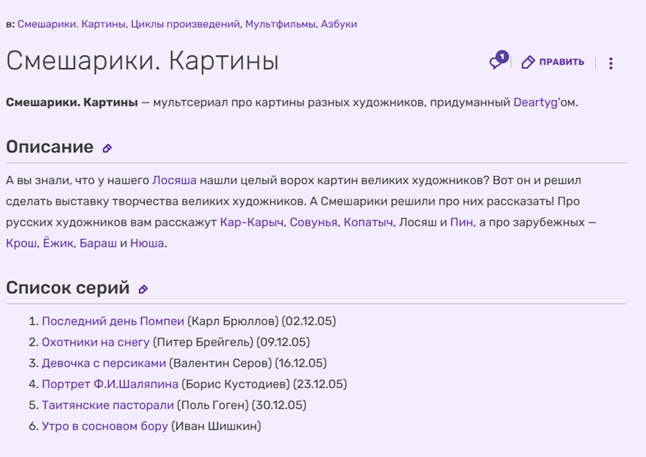Click the Описание heading text
The height and width of the screenshot is (457, 646).
(x=50, y=147)
